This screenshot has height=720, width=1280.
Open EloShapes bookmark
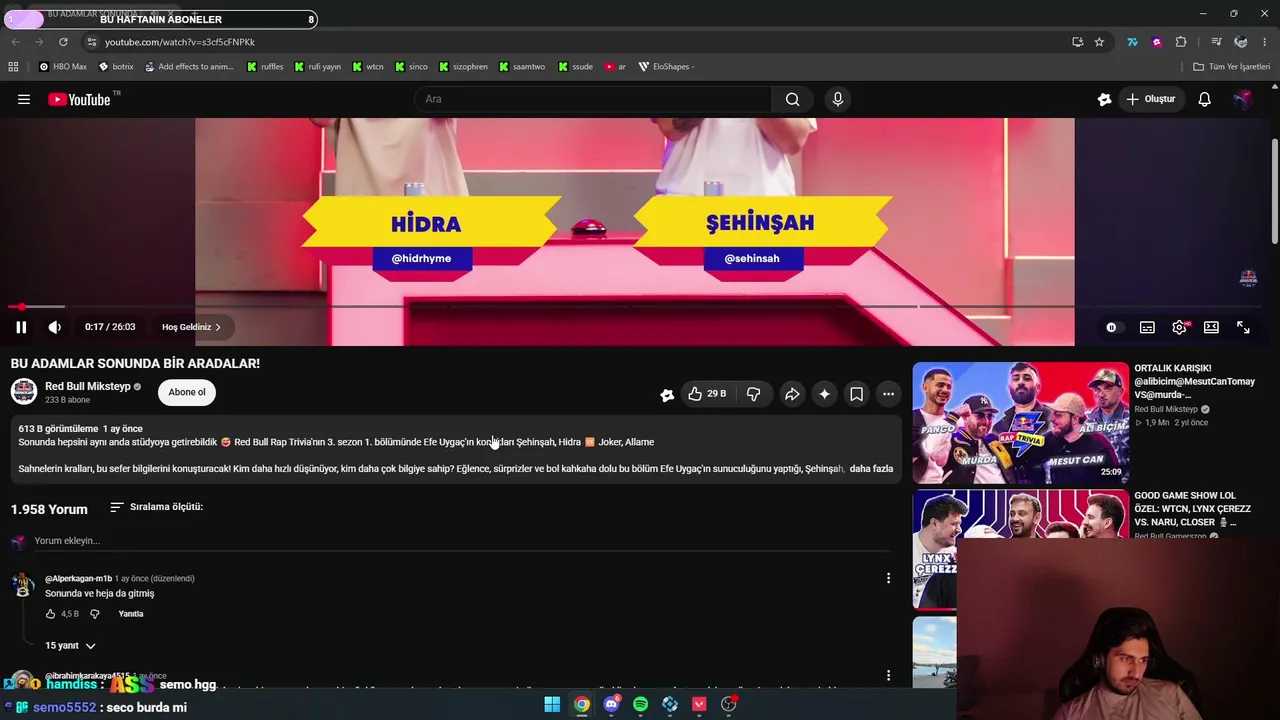(x=667, y=67)
